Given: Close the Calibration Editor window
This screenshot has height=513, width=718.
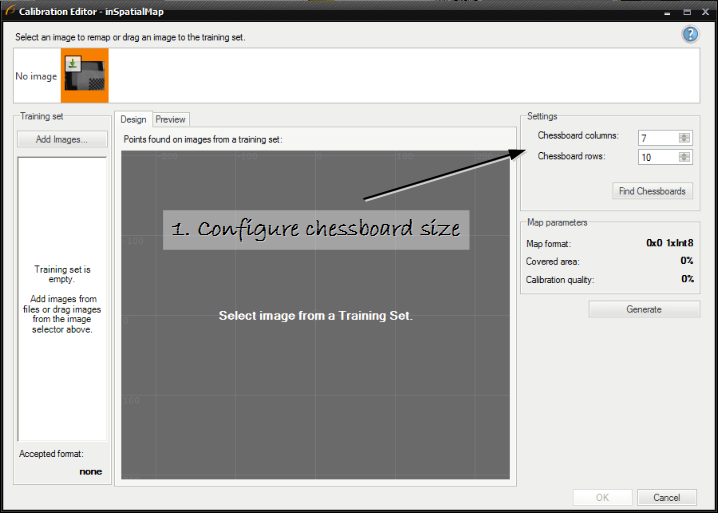Looking at the screenshot, I should [703, 11].
